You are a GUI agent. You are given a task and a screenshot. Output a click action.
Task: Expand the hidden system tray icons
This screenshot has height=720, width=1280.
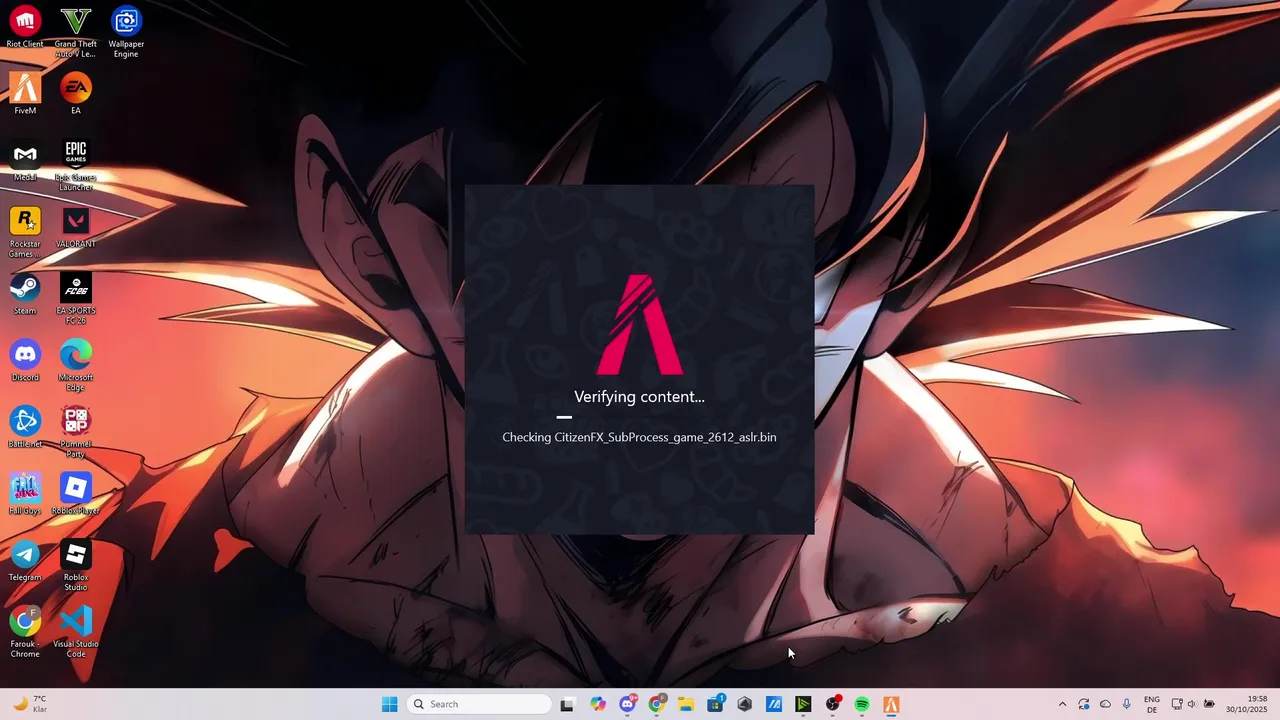tap(1062, 704)
